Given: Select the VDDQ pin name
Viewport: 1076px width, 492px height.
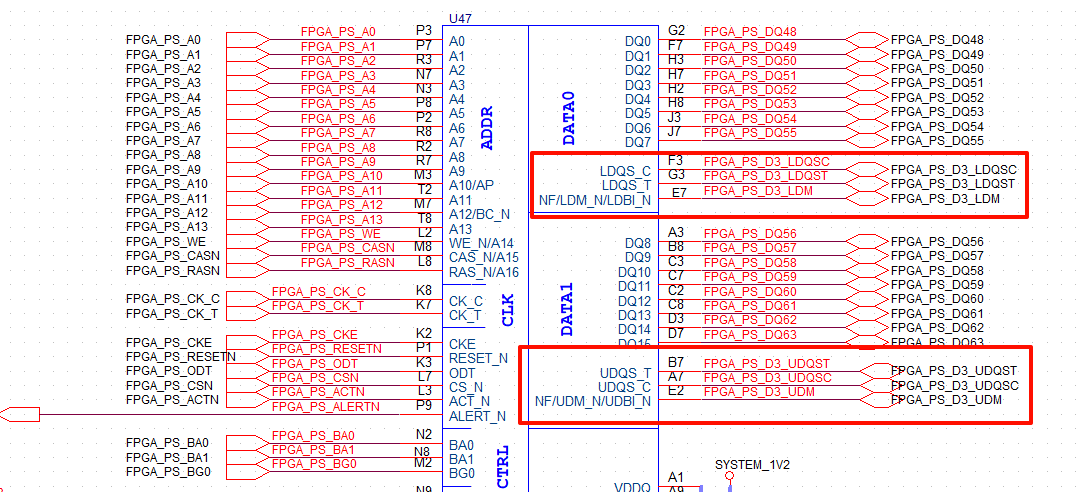Looking at the screenshot, I should coord(631,488).
